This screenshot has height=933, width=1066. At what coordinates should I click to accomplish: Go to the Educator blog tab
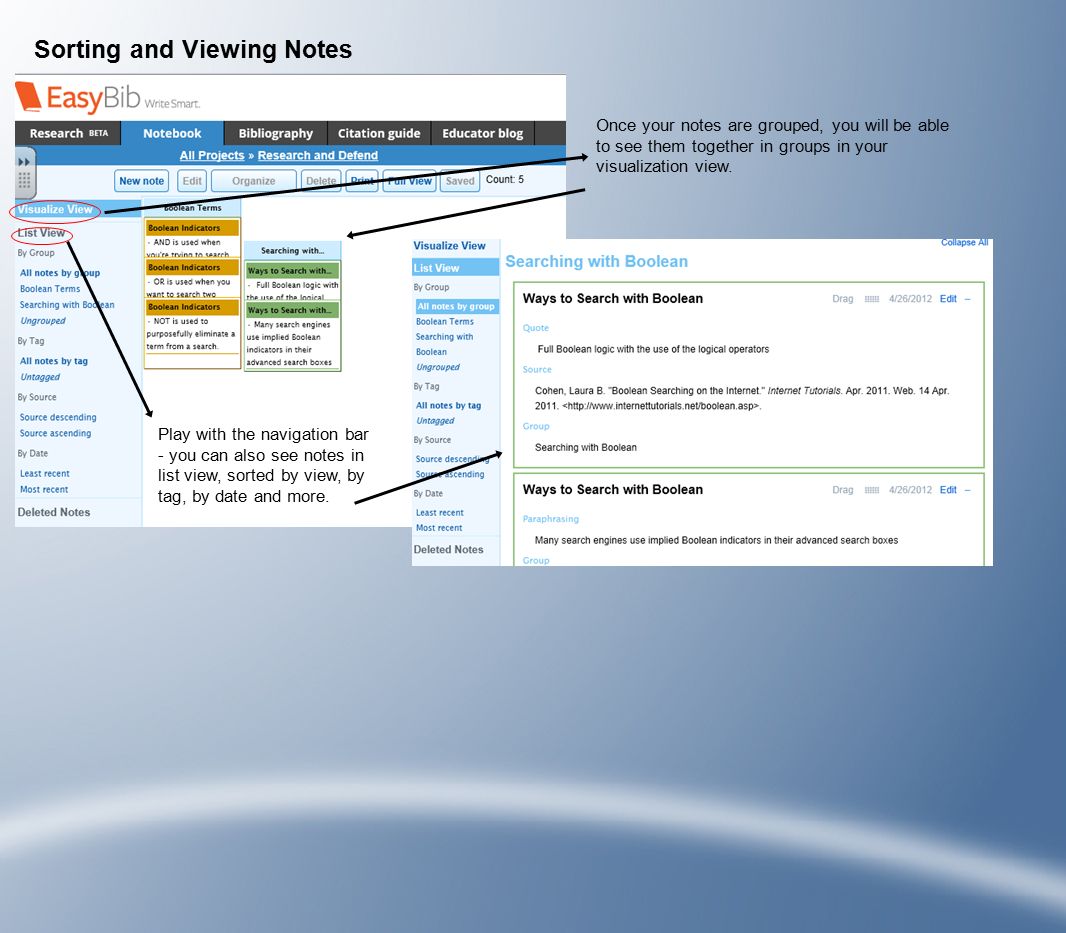pos(483,133)
